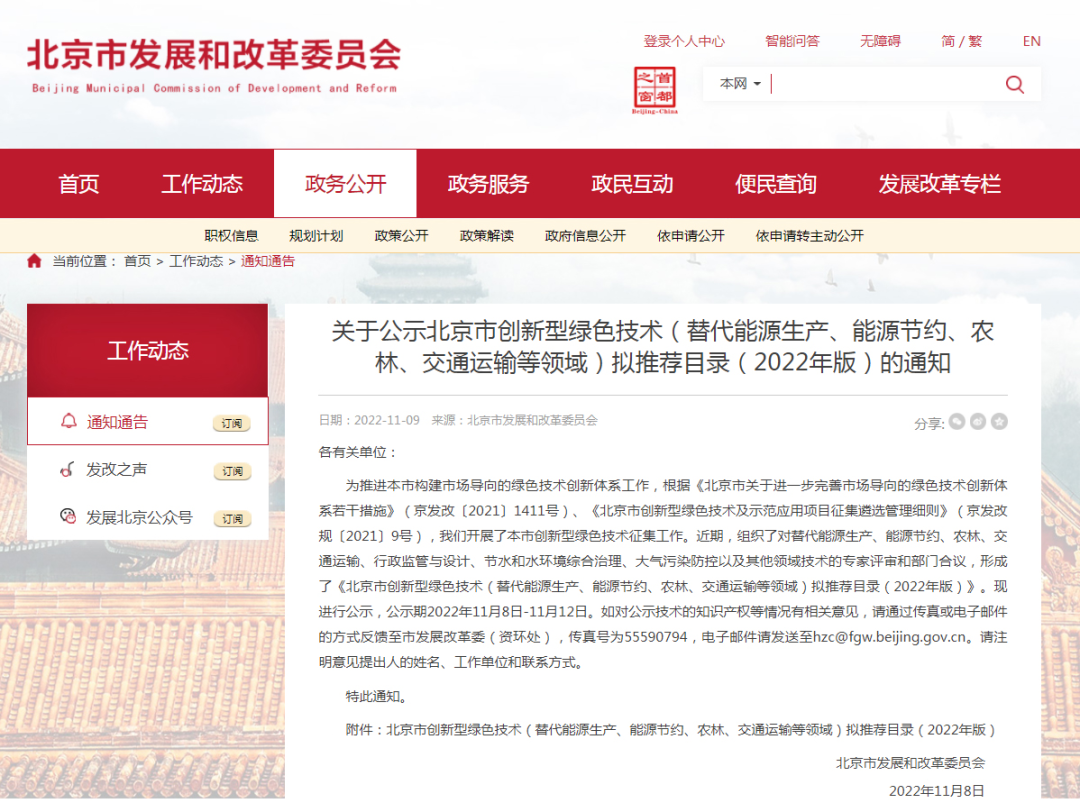The width and height of the screenshot is (1080, 803).
Task: Switch to the 政务公开 tab
Action: [x=344, y=183]
